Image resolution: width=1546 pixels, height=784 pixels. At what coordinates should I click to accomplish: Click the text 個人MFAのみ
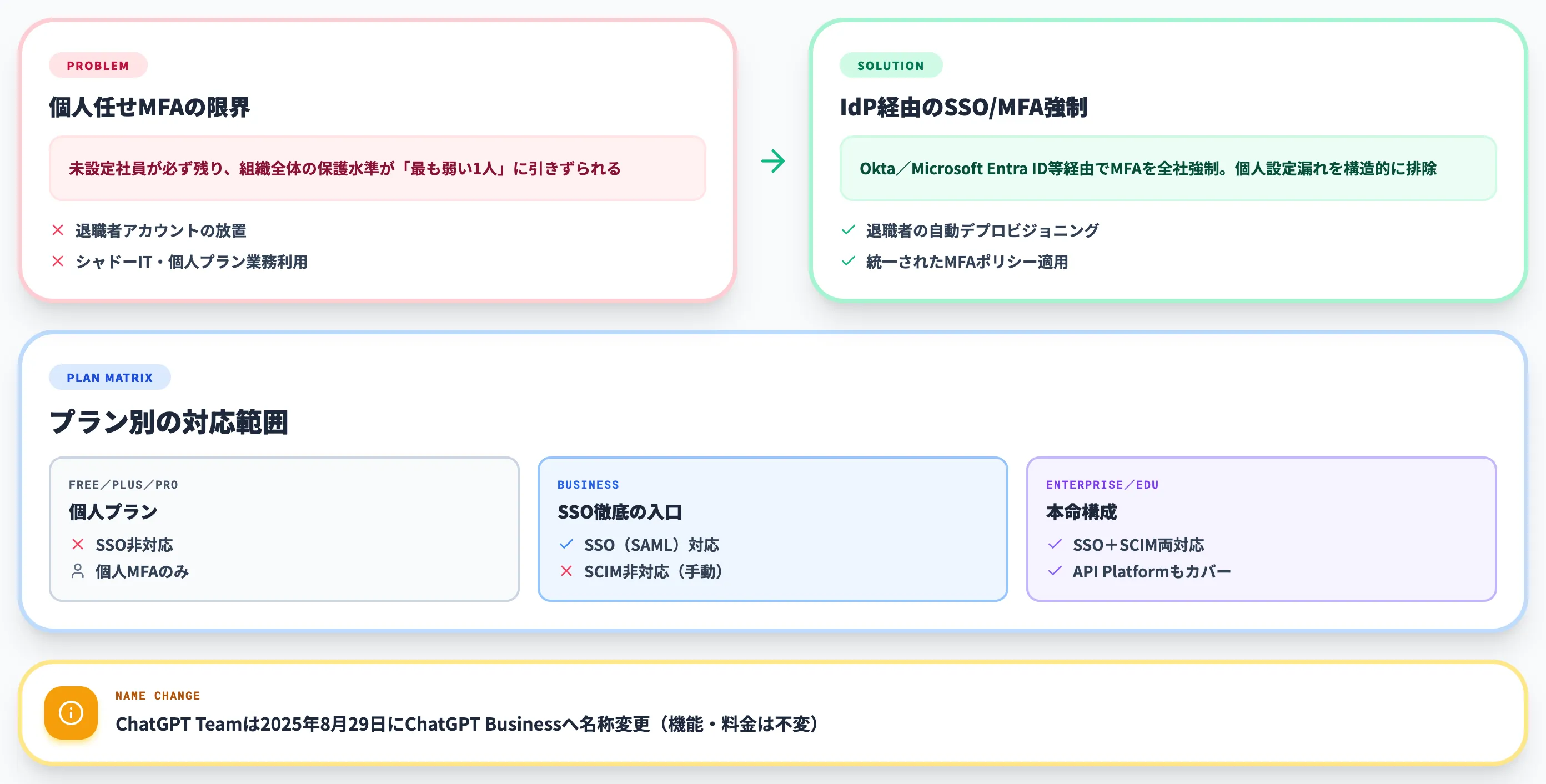tap(142, 571)
